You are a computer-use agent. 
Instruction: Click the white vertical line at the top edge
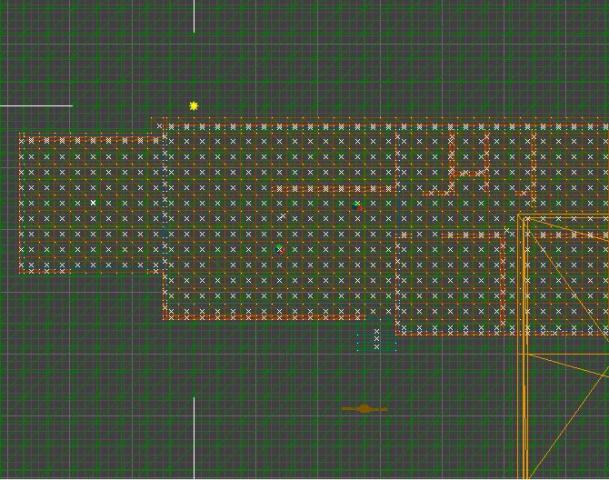coord(194,16)
